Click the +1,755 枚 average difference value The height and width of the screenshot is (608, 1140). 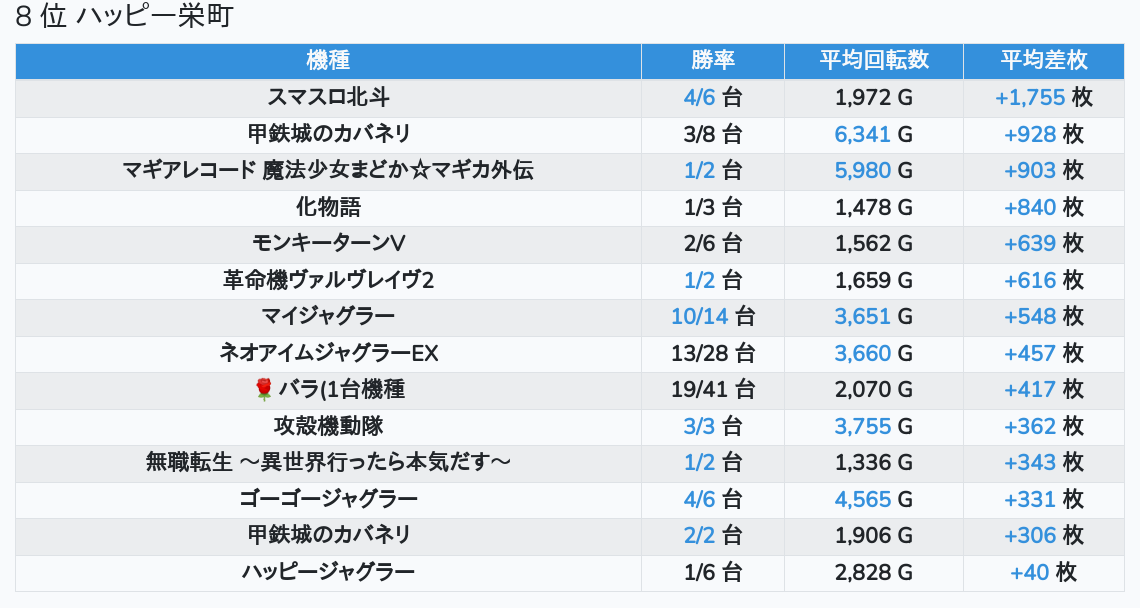(1044, 98)
